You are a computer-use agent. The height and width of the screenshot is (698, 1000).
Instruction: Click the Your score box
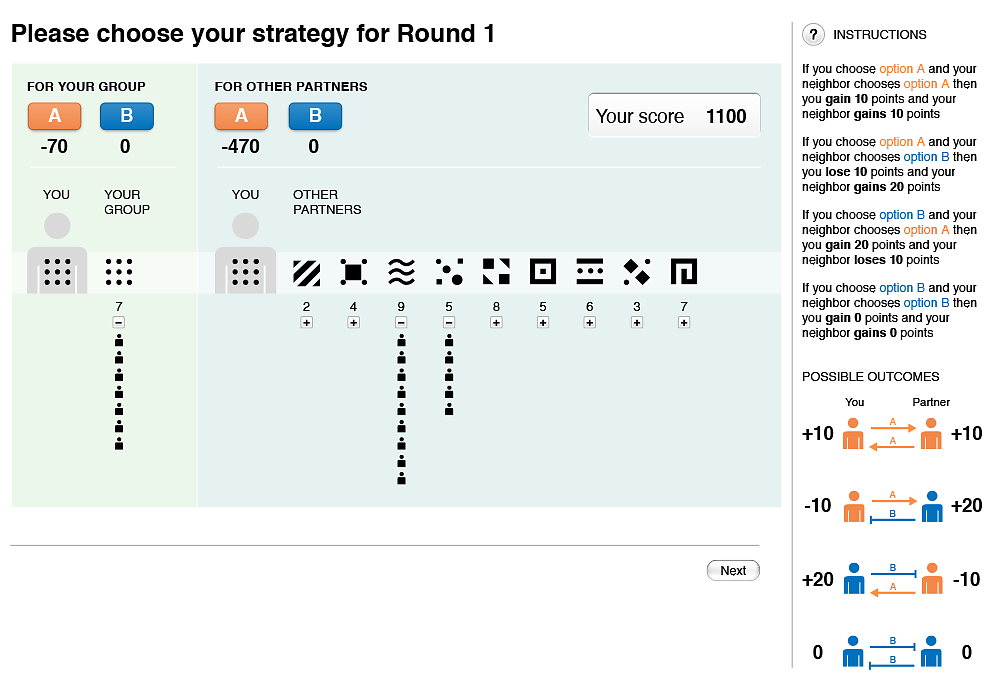[674, 115]
